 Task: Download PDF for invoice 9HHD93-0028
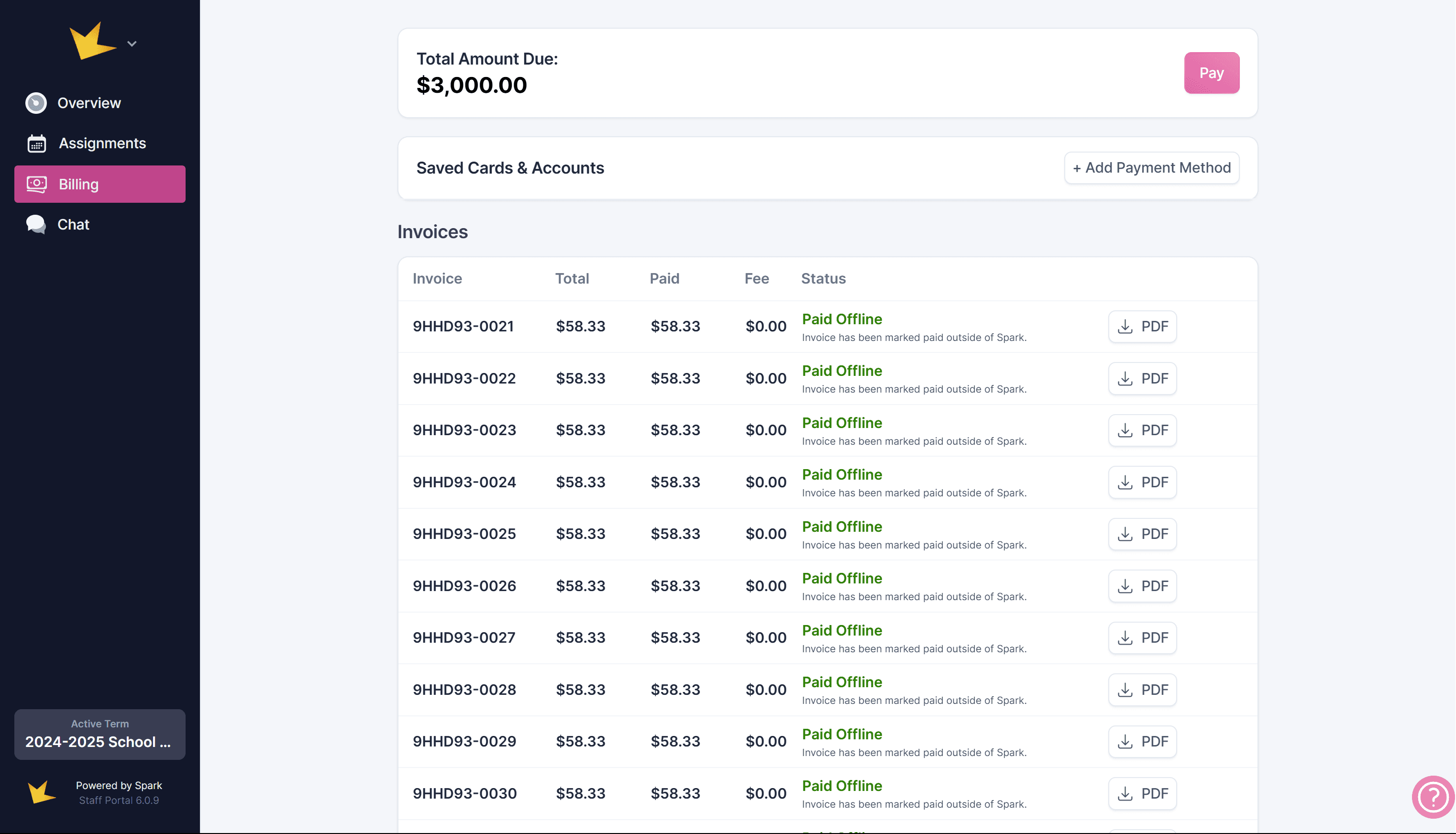pyautogui.click(x=1142, y=690)
